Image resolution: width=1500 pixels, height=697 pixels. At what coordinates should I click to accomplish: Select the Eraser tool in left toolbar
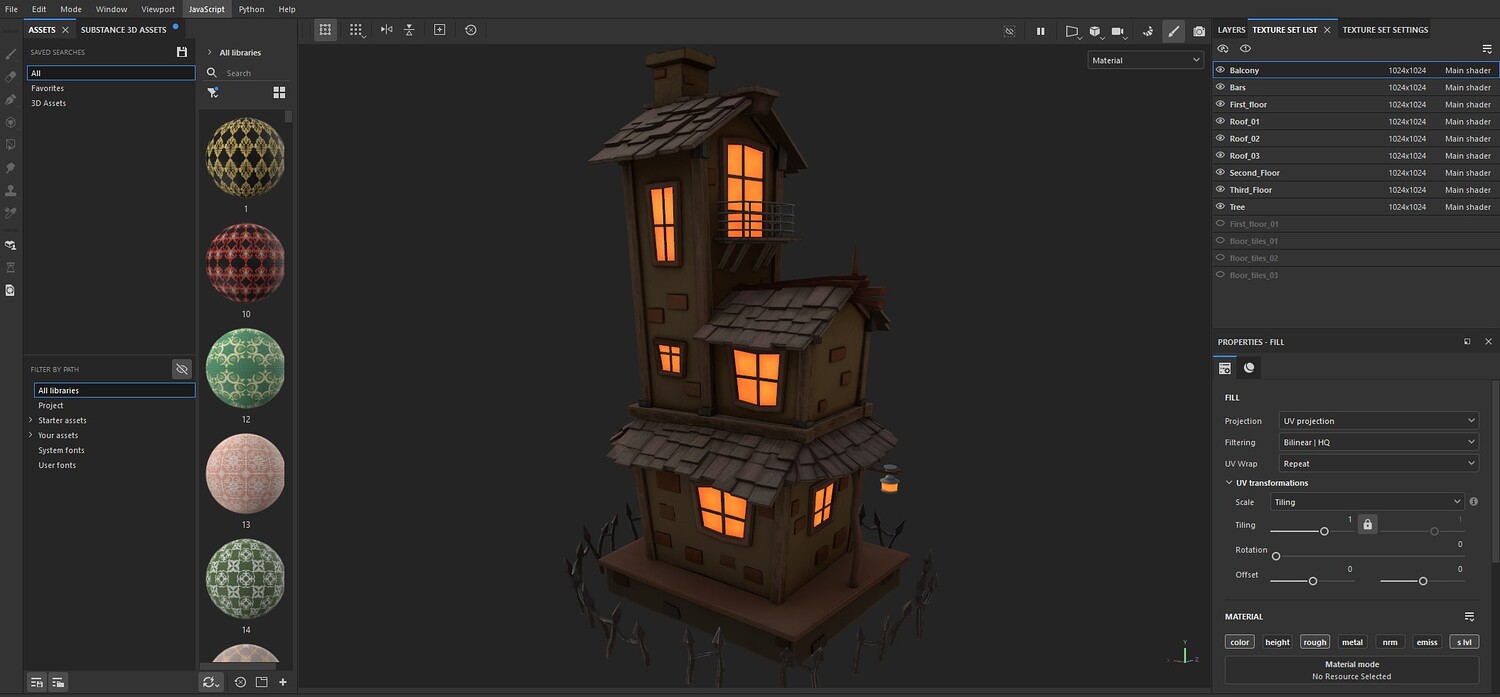coord(10,77)
